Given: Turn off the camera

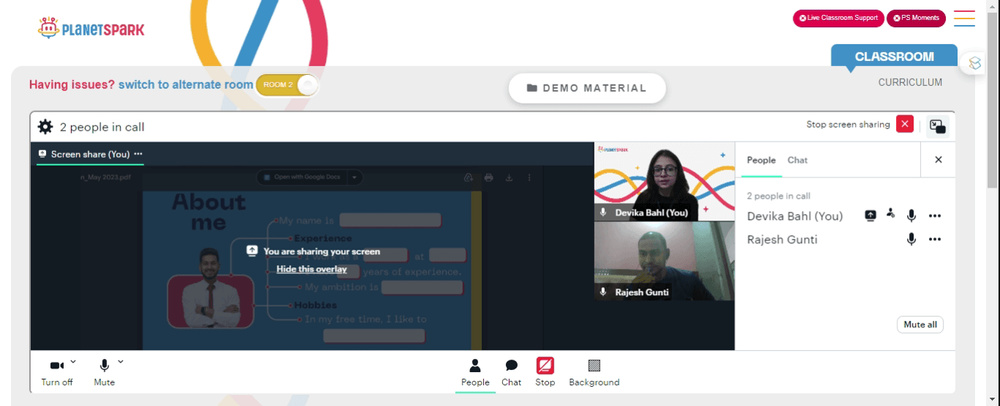Looking at the screenshot, I should (x=57, y=372).
